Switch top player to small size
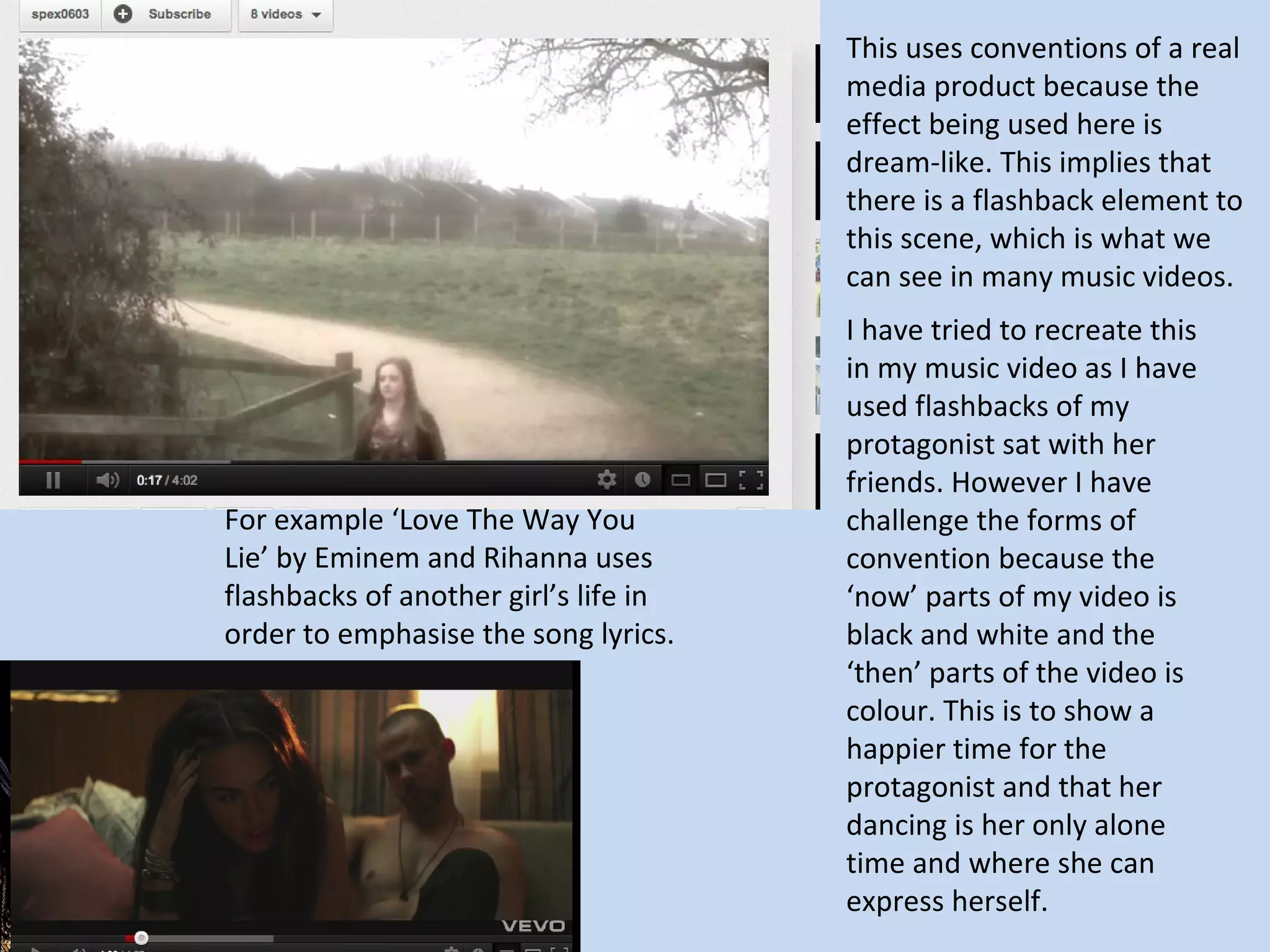Screen dimensions: 1270x952 pyautogui.click(x=680, y=480)
